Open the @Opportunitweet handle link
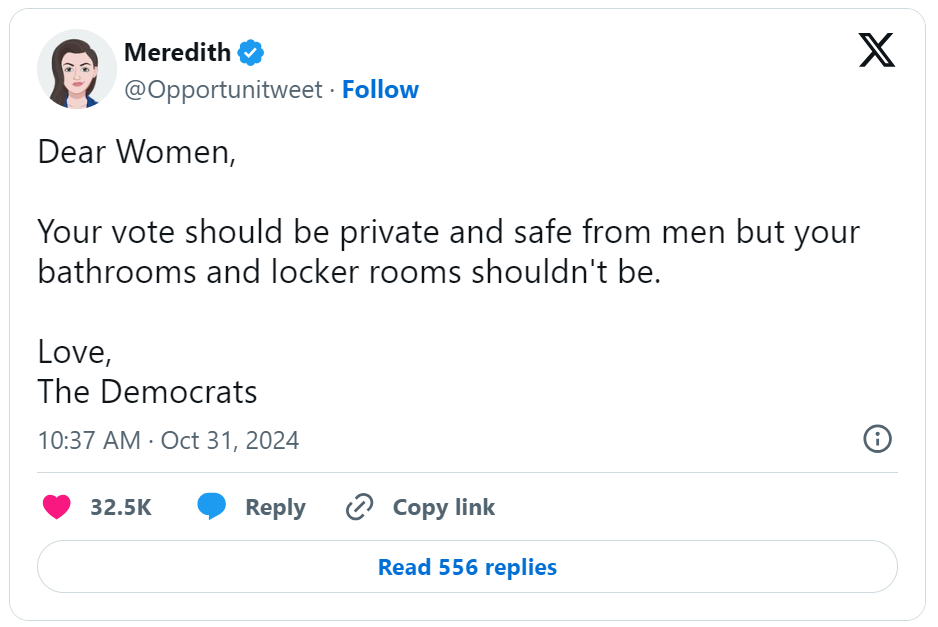The width and height of the screenshot is (938, 627). tap(223, 90)
